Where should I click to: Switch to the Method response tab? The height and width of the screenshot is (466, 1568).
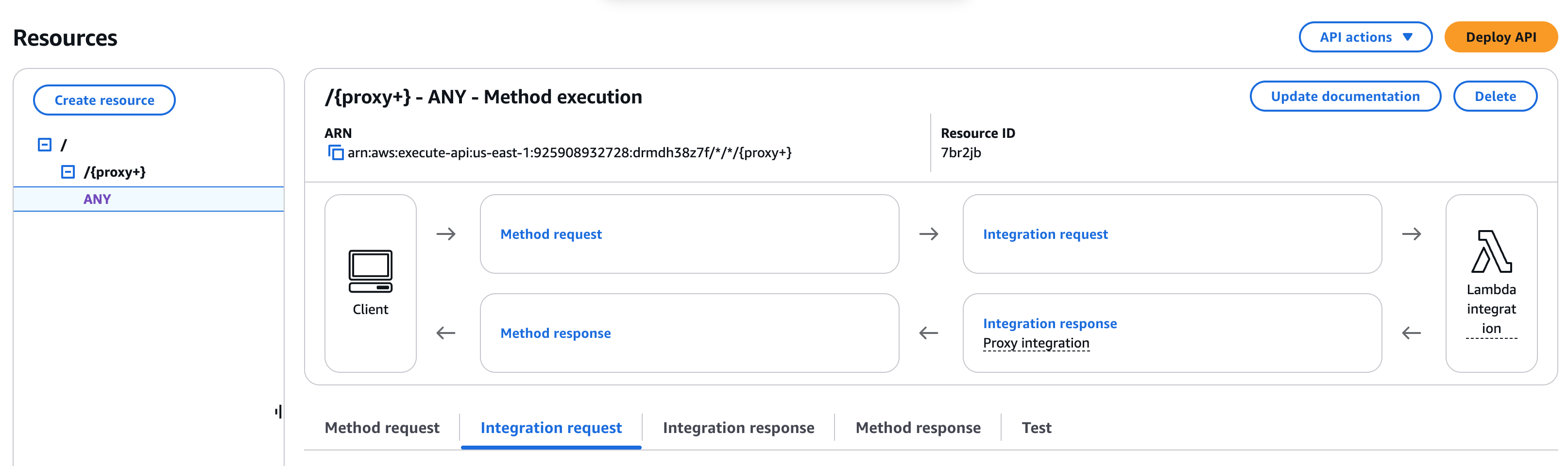point(918,428)
